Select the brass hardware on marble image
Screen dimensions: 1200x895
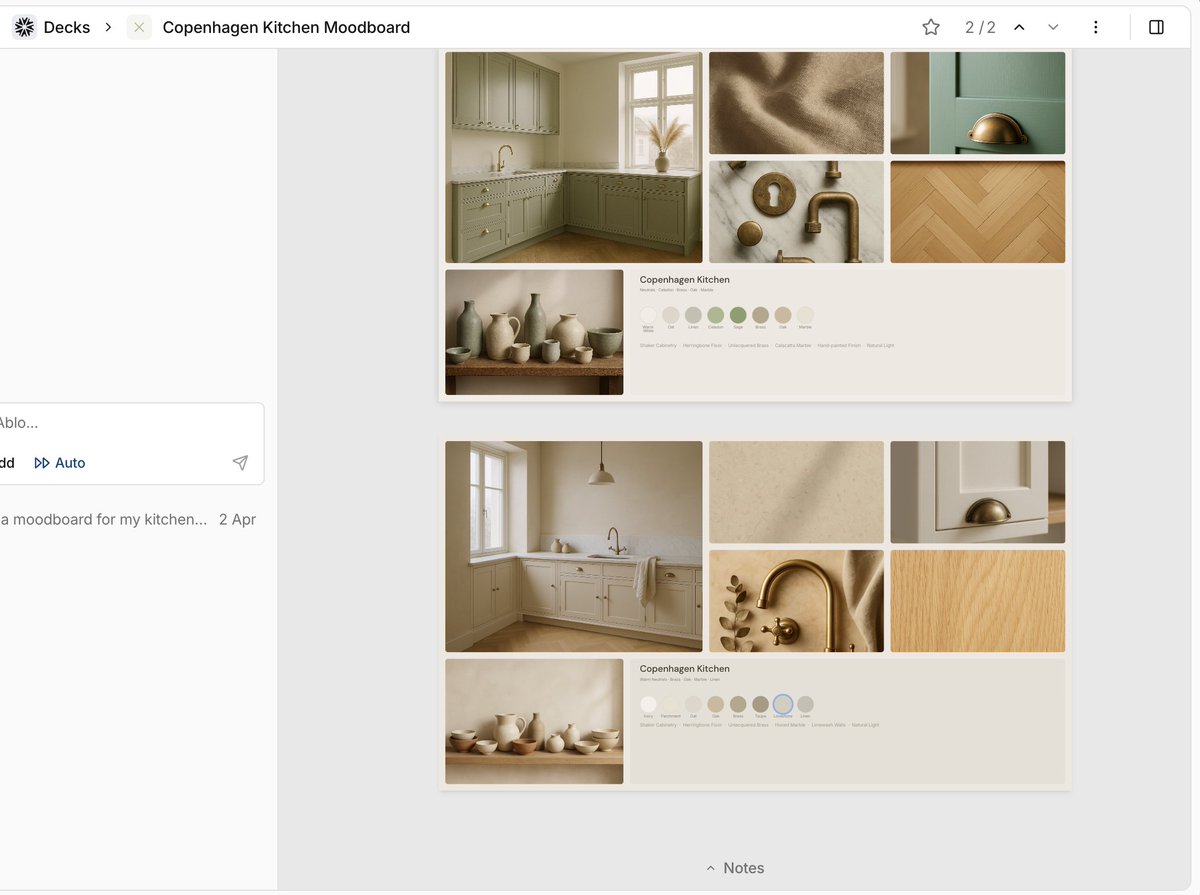796,212
